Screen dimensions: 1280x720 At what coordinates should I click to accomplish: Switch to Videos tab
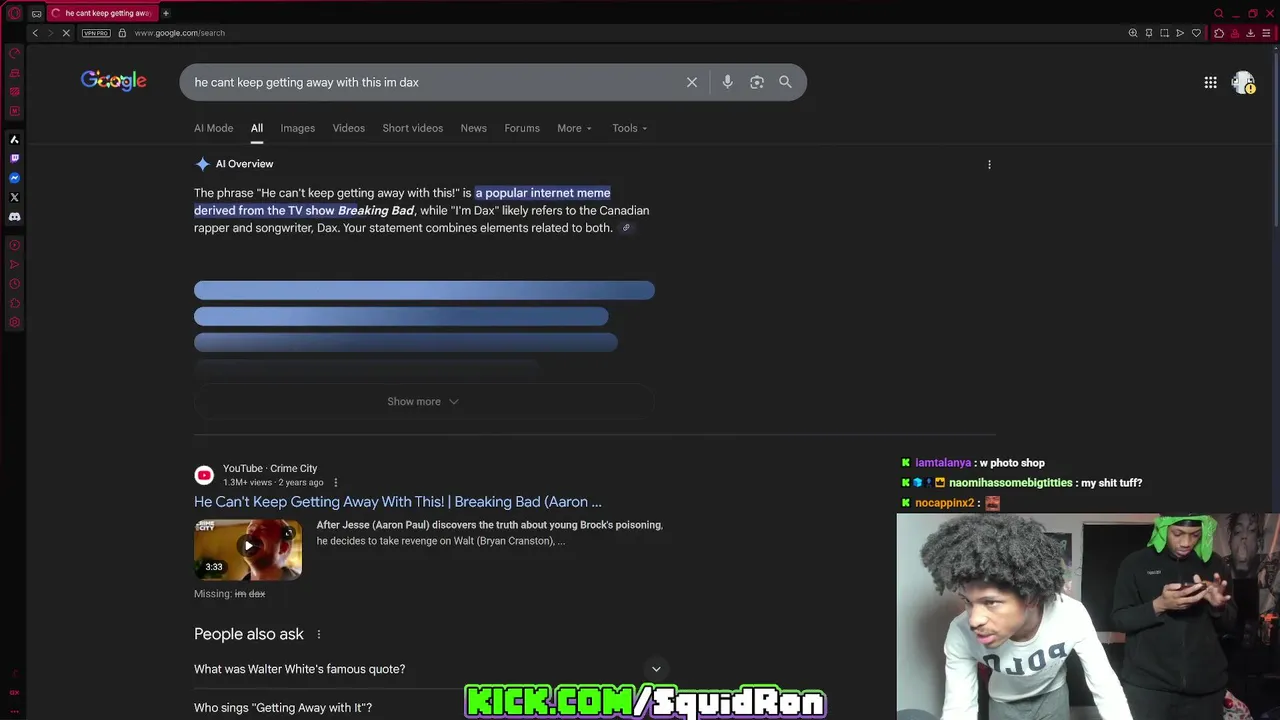click(x=349, y=128)
